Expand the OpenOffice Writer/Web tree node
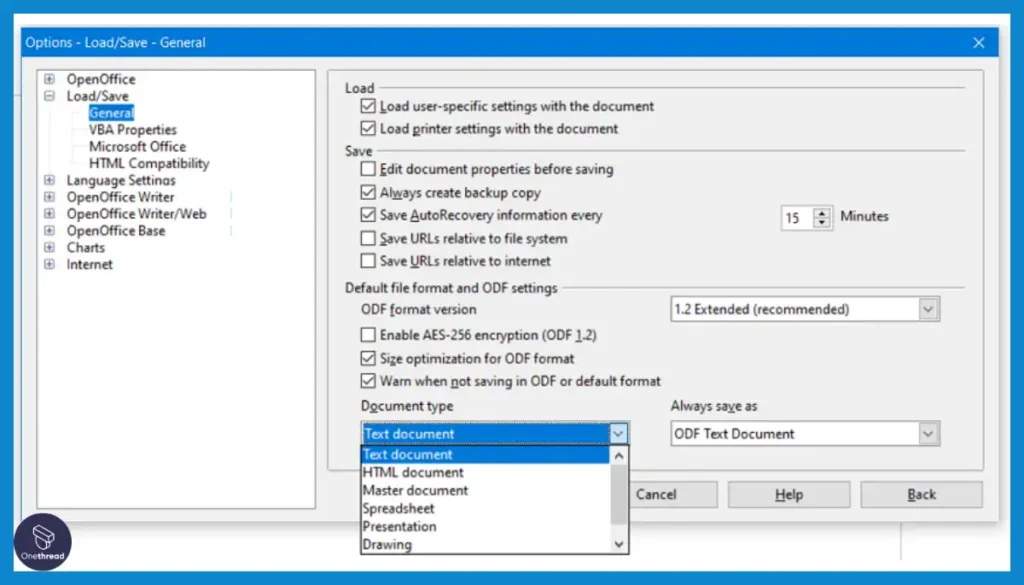 [x=50, y=213]
